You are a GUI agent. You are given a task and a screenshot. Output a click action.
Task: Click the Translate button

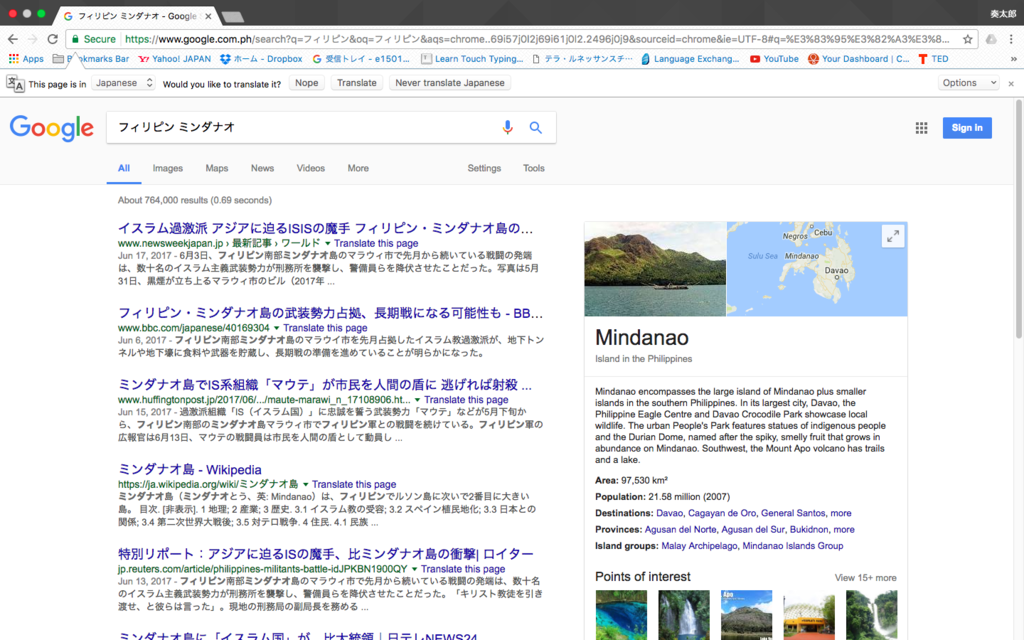(357, 83)
